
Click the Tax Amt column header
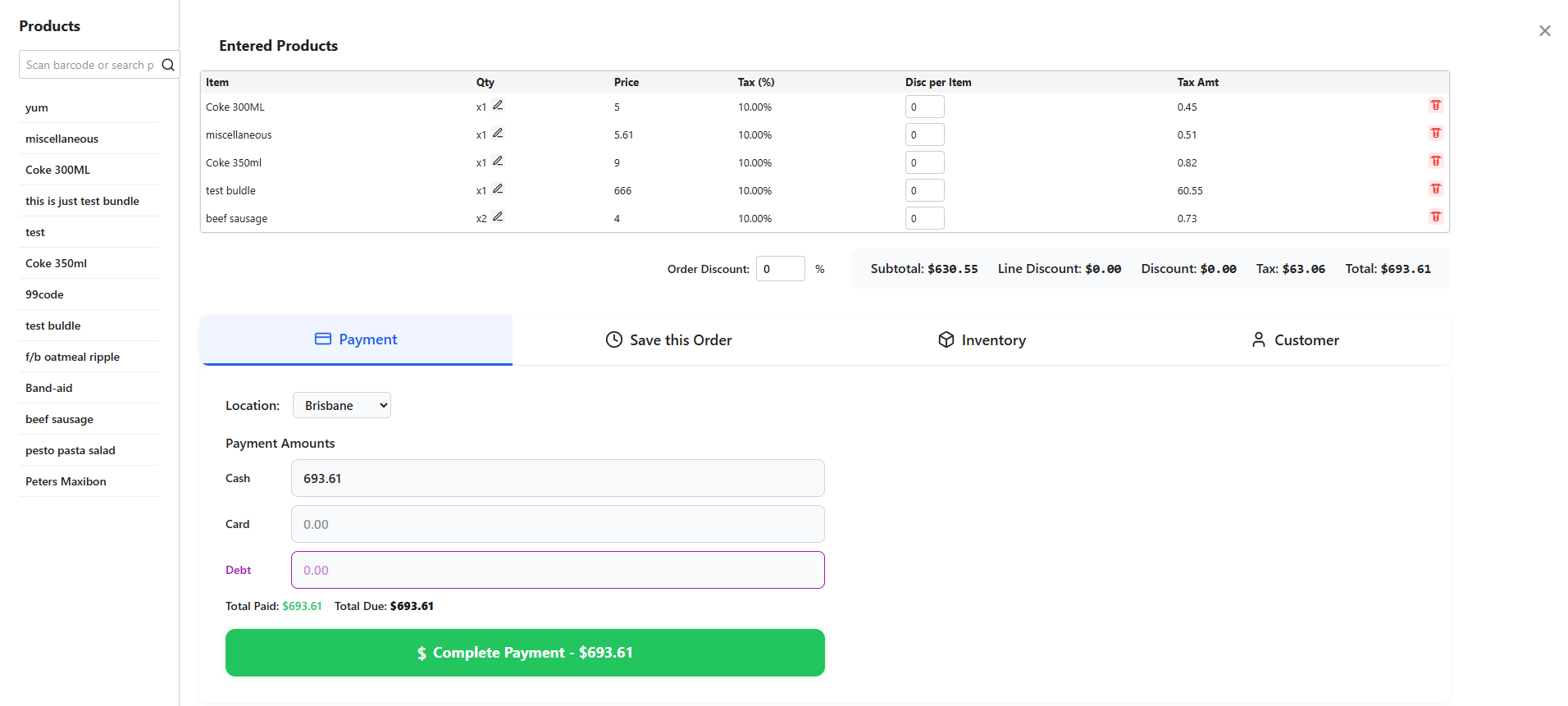click(x=1198, y=82)
